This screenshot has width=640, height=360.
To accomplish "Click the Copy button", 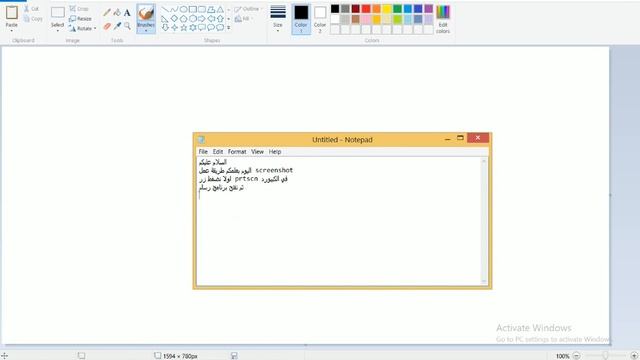I will (33, 19).
